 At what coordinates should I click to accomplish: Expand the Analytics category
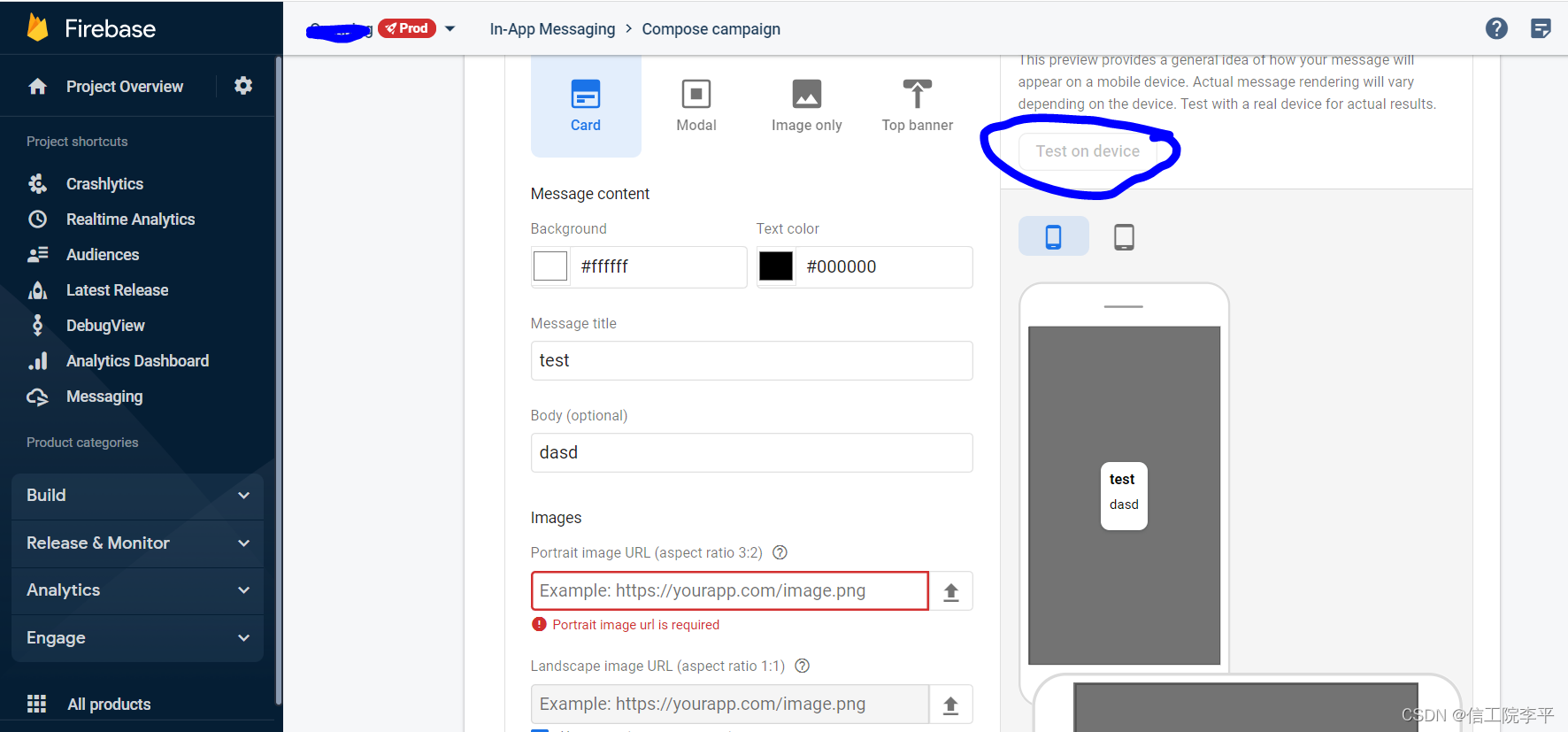137,590
